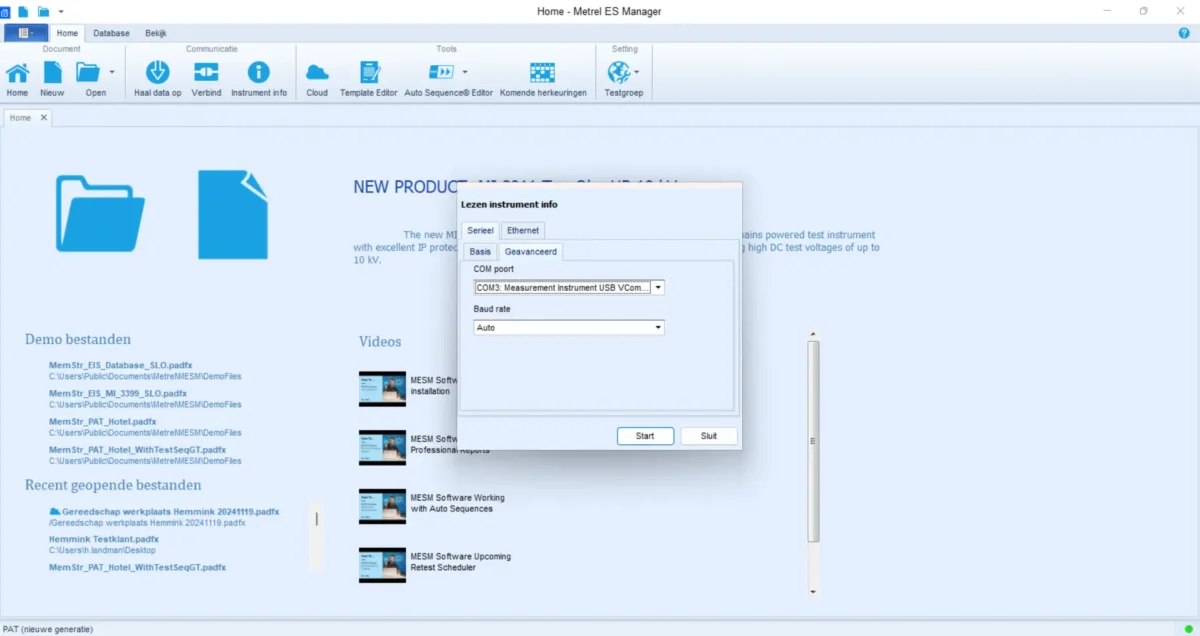Viewport: 1200px width, 636px height.
Task: Click the blue help icon
Action: [x=1184, y=33]
